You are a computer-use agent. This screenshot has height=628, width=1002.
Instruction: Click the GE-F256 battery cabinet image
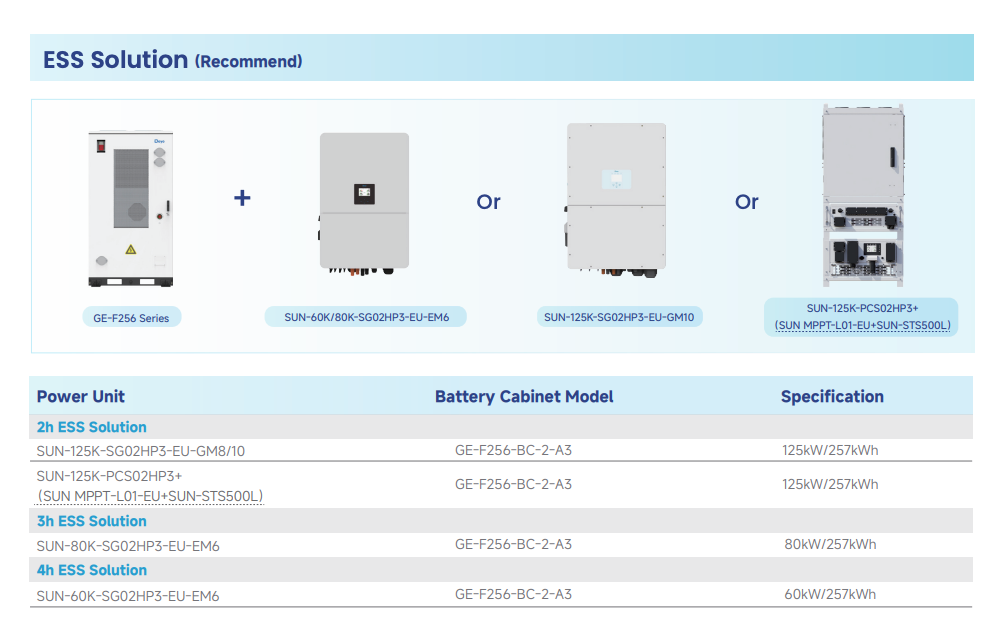click(131, 209)
